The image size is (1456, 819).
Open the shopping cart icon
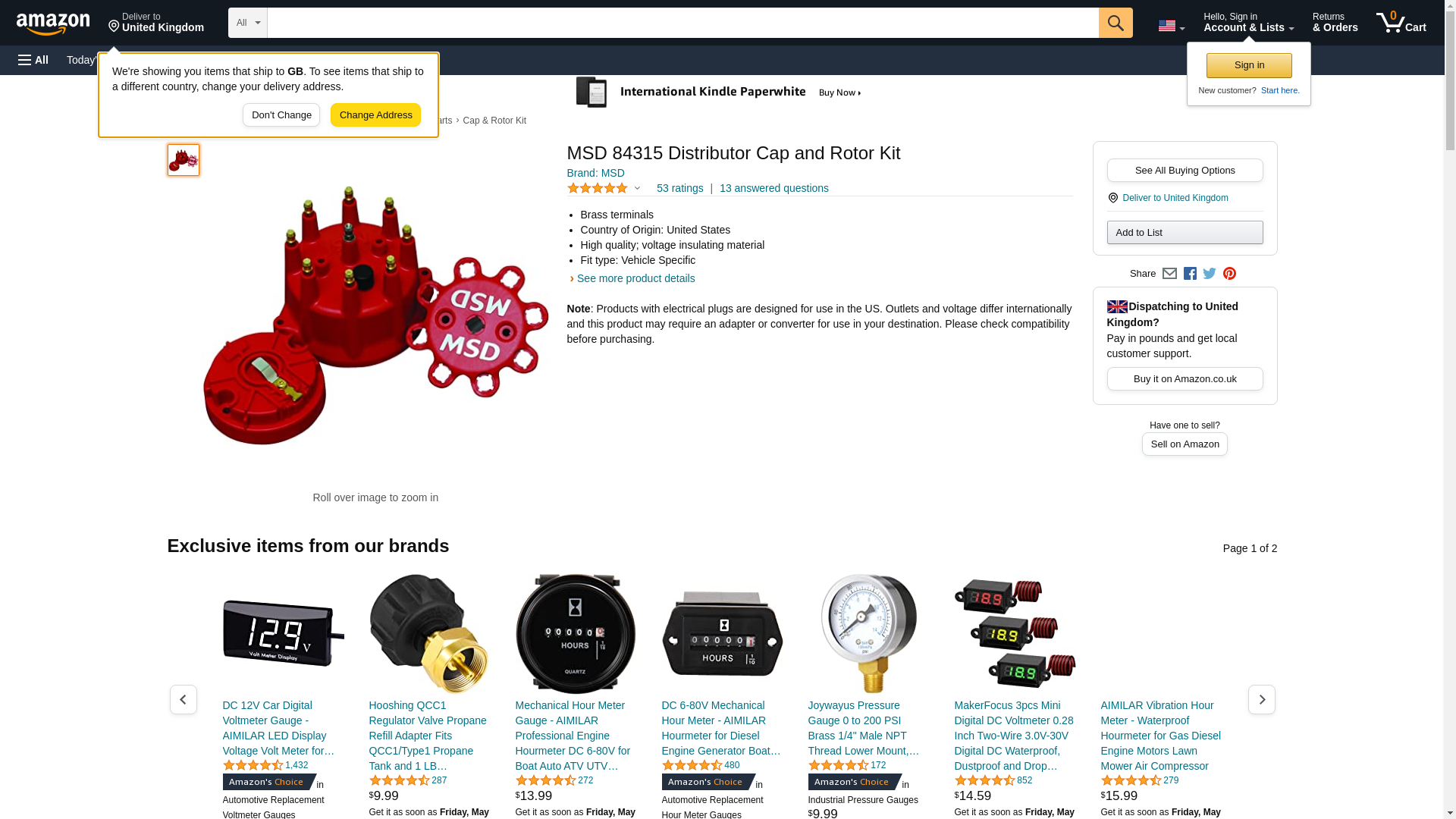(x=1401, y=22)
